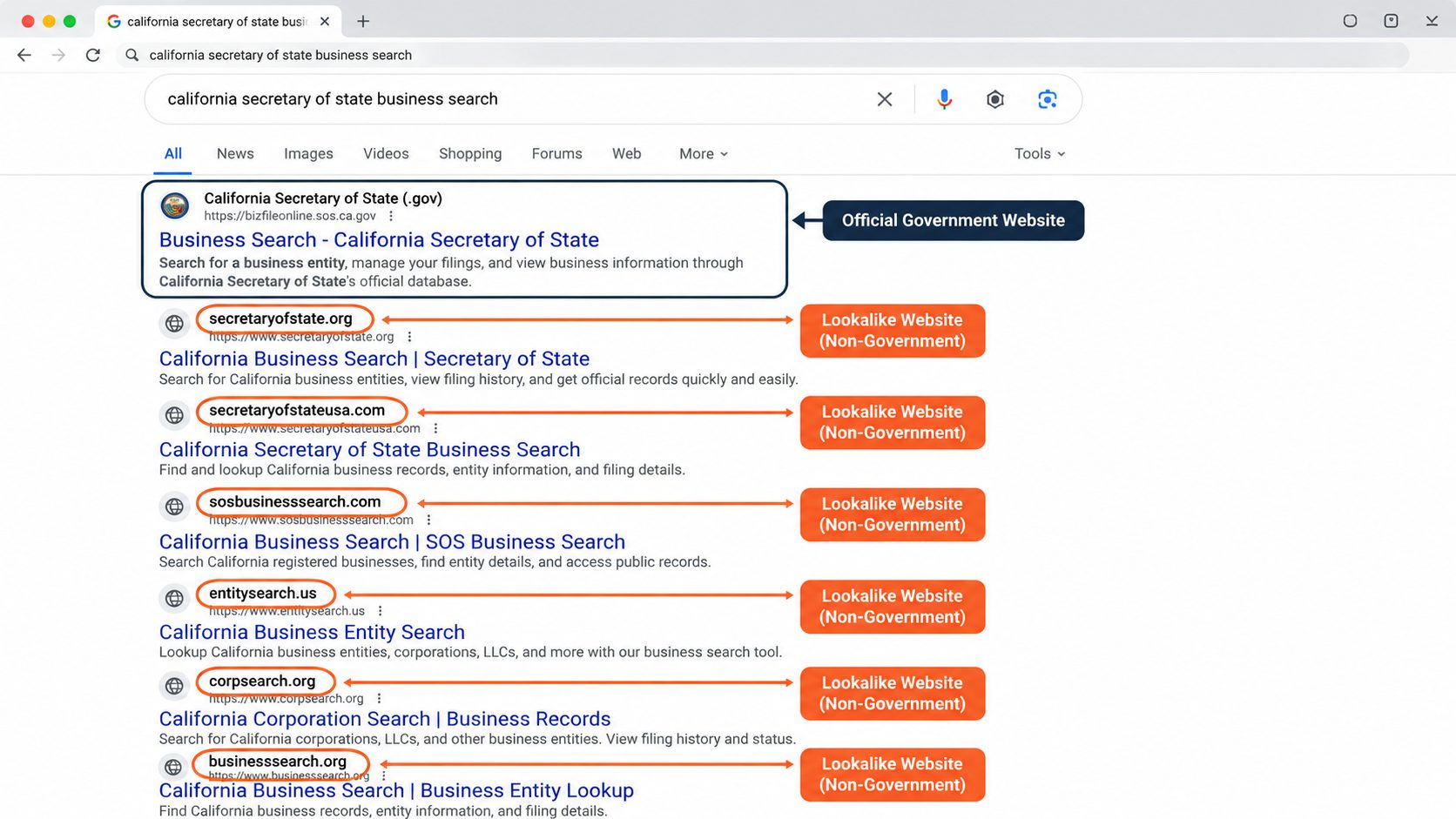
Task: Switch to the Images results tab
Action: [x=308, y=154]
